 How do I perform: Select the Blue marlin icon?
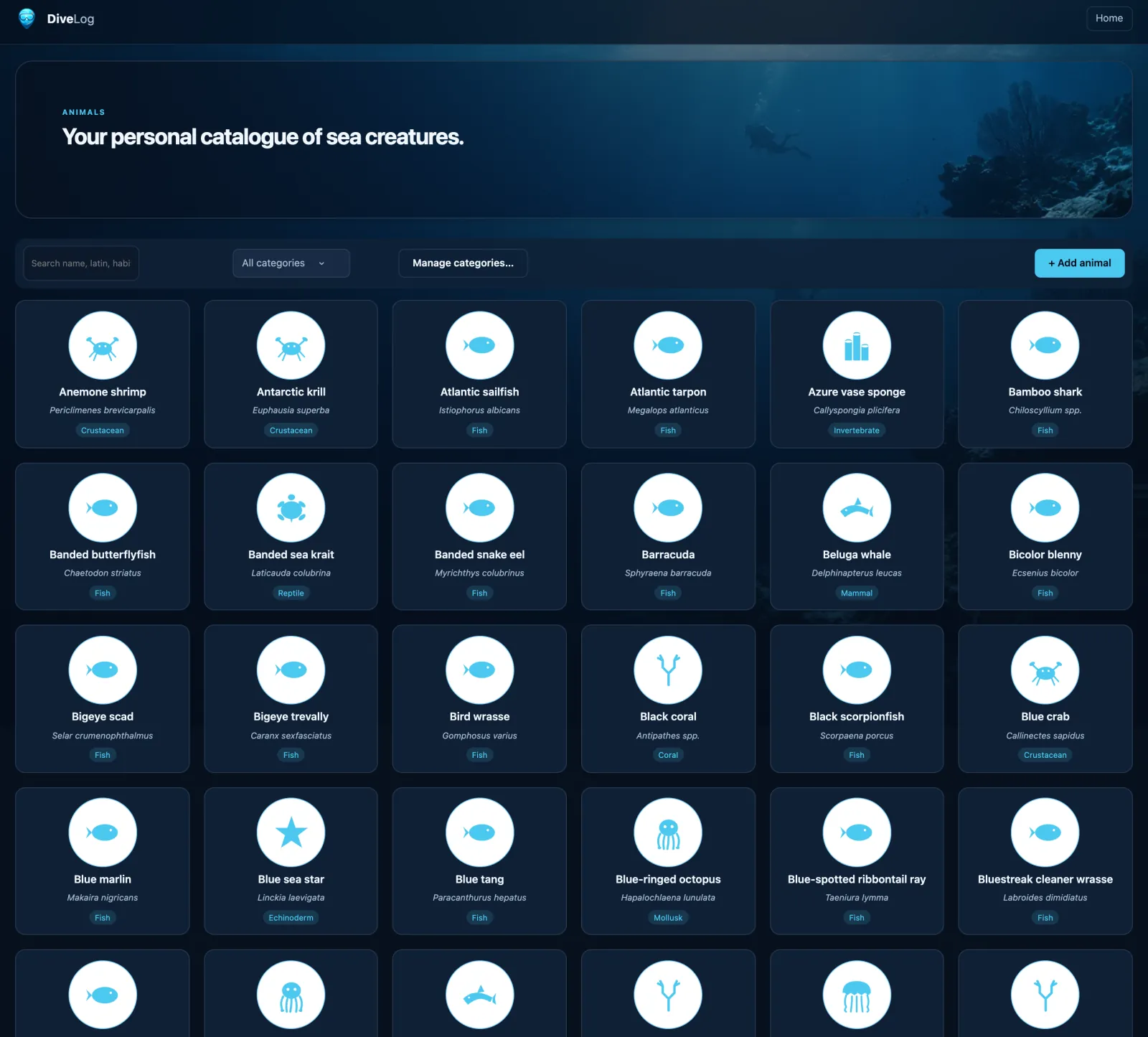[x=103, y=832]
